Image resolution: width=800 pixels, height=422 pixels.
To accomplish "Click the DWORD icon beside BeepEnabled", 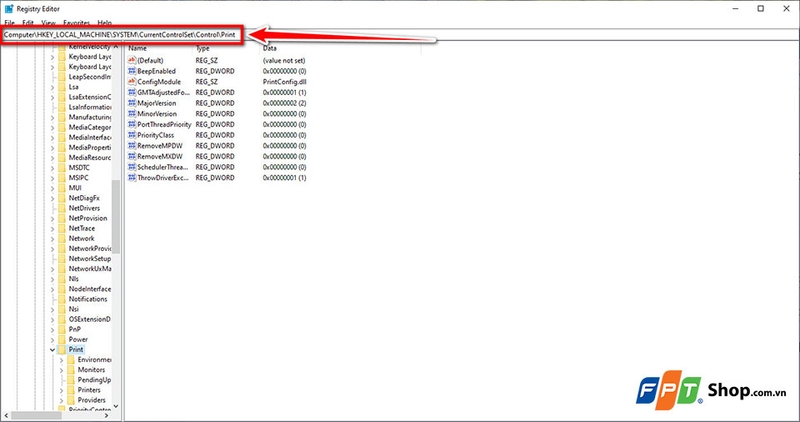I will (x=132, y=71).
